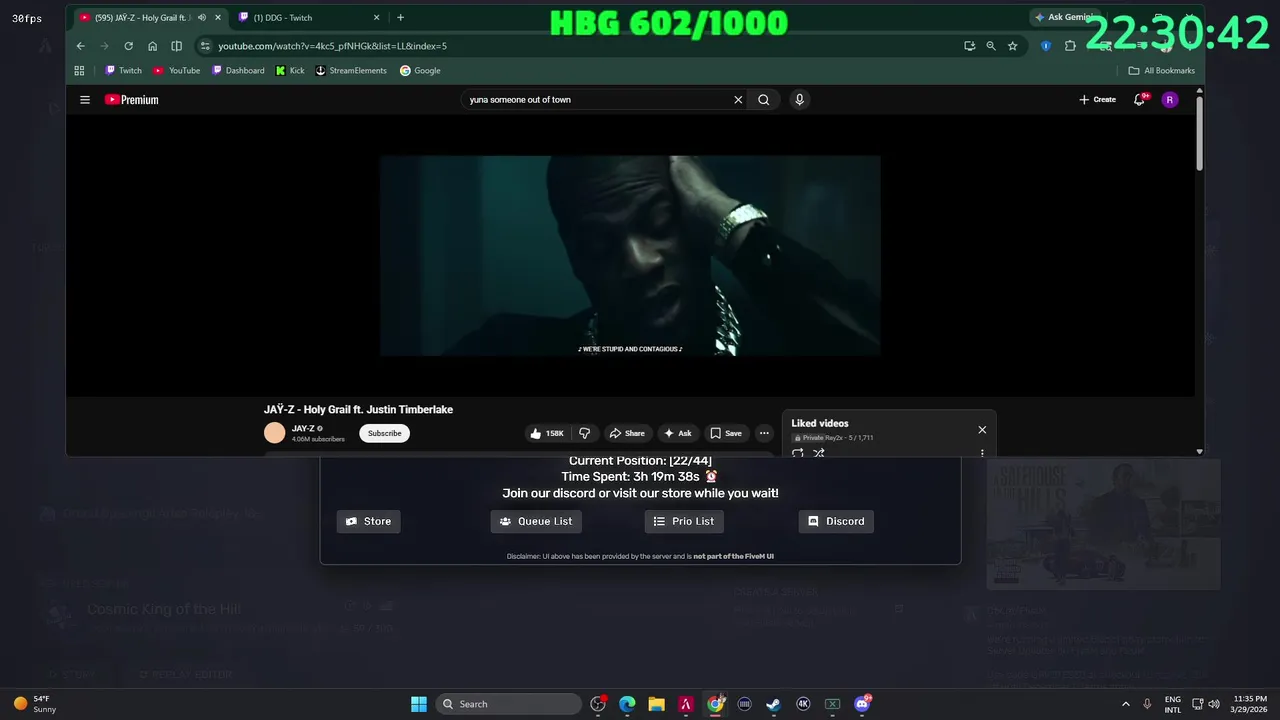Open Chrome zoom magnifier icon
This screenshot has height=720, width=1280.
(991, 46)
